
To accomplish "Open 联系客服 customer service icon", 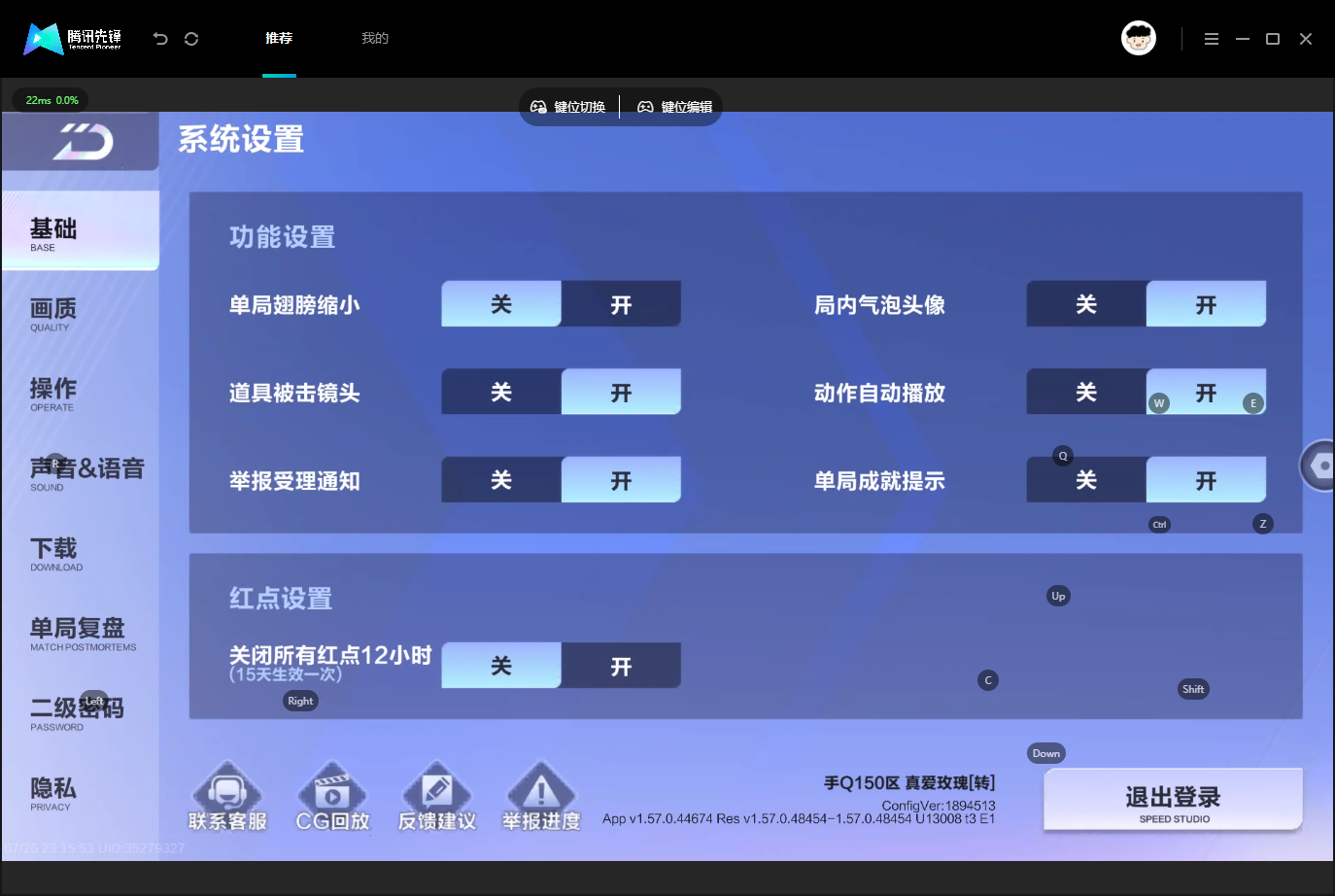I will pos(227,796).
